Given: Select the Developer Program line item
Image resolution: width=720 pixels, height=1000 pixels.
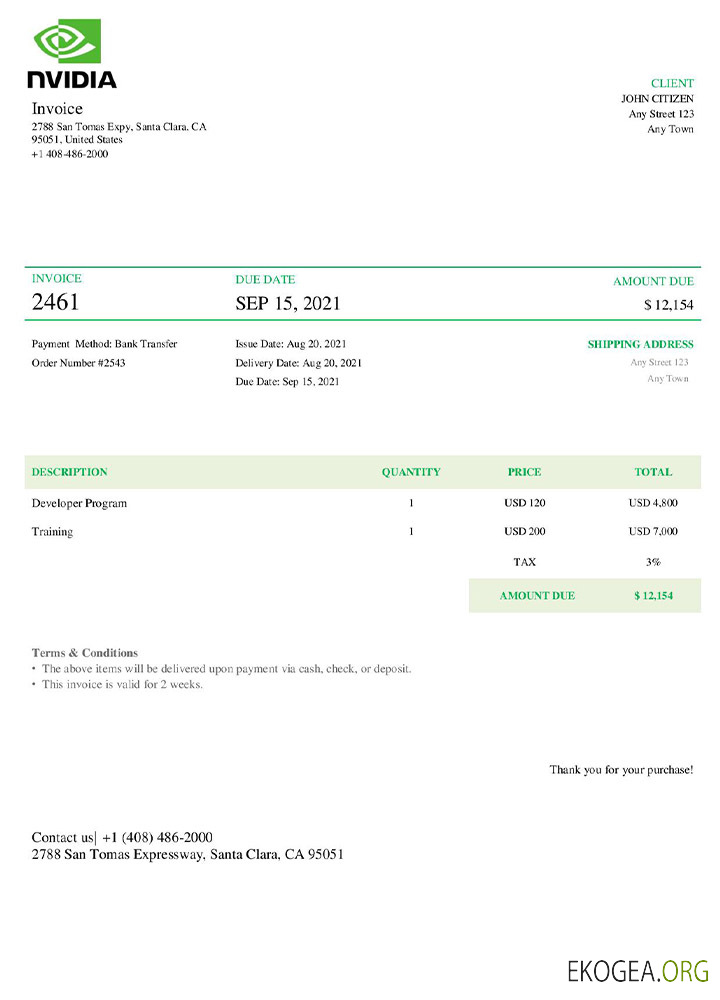Looking at the screenshot, I should point(79,503).
